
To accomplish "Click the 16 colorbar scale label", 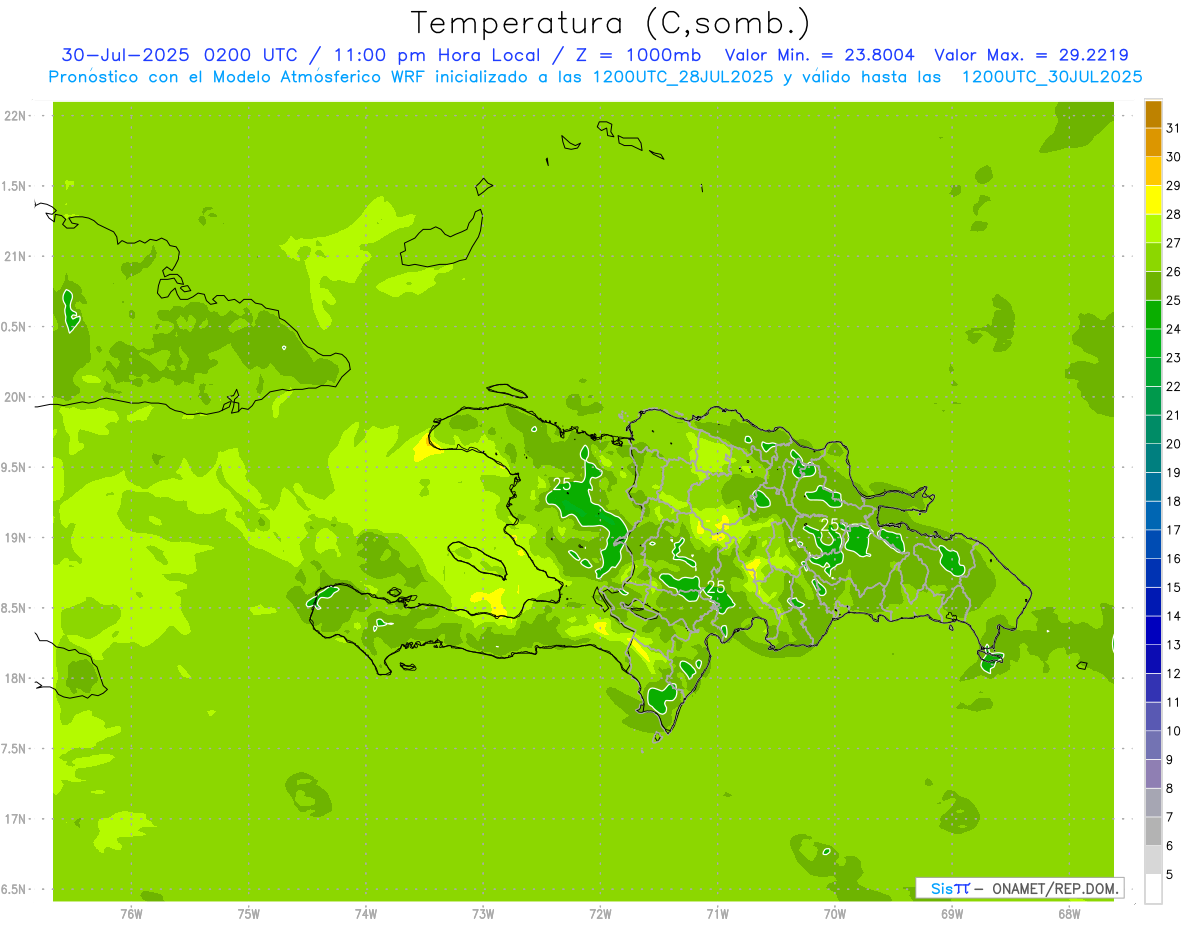I will point(1174,559).
